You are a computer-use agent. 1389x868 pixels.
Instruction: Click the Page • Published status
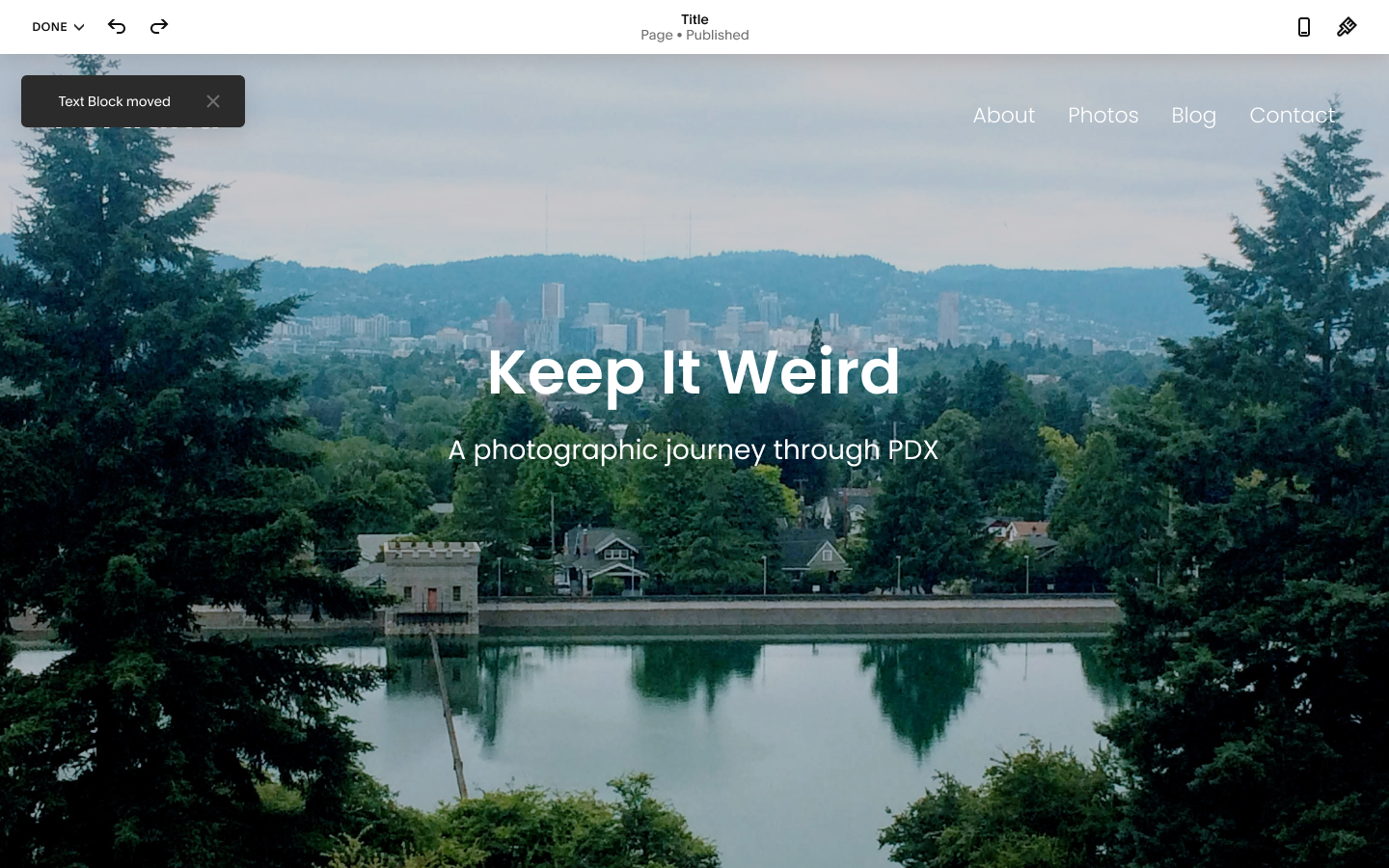click(694, 36)
